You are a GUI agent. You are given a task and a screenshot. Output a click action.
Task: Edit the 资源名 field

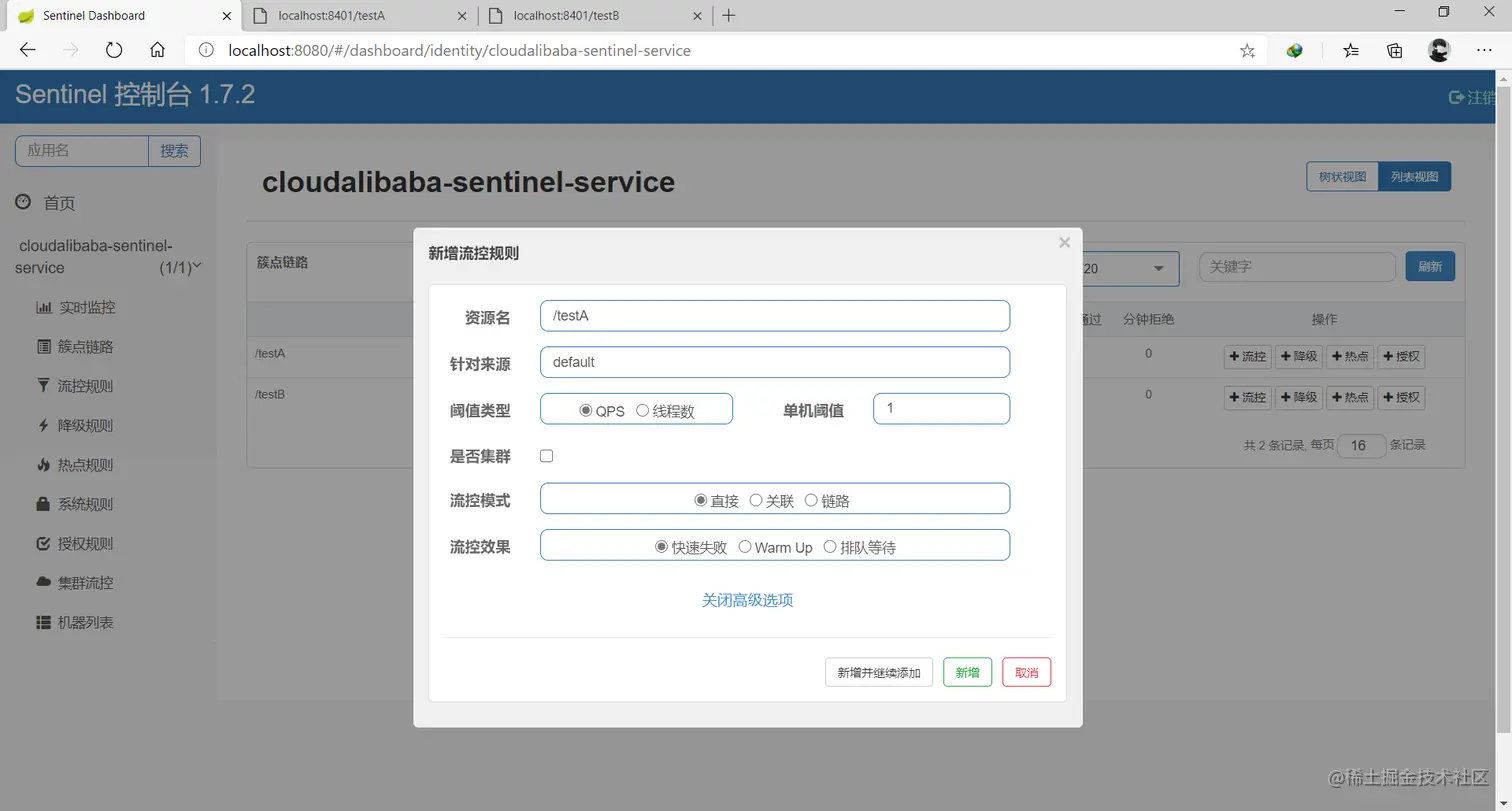coord(775,316)
